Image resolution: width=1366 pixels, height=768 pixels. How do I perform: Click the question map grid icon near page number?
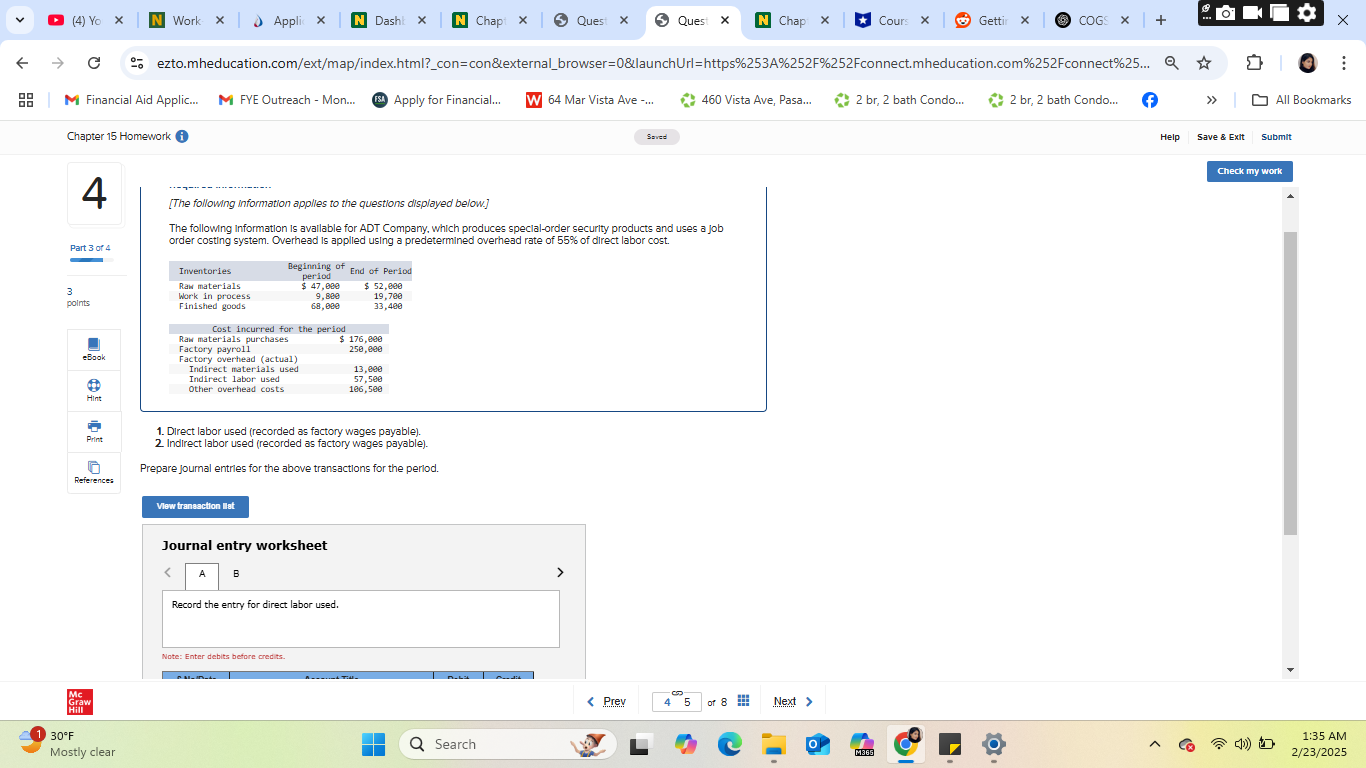point(743,701)
